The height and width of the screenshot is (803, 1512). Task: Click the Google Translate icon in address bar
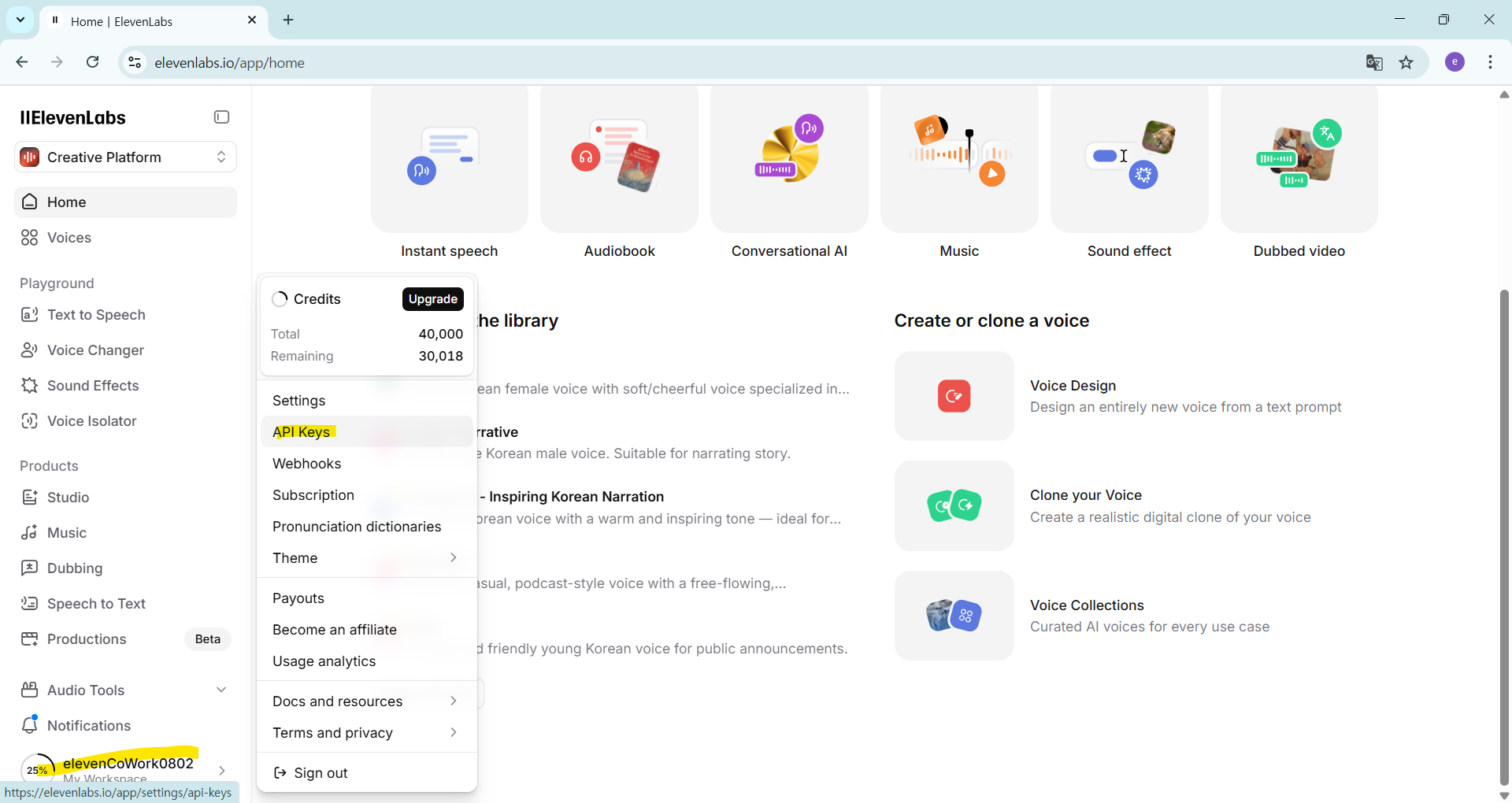[1374, 63]
